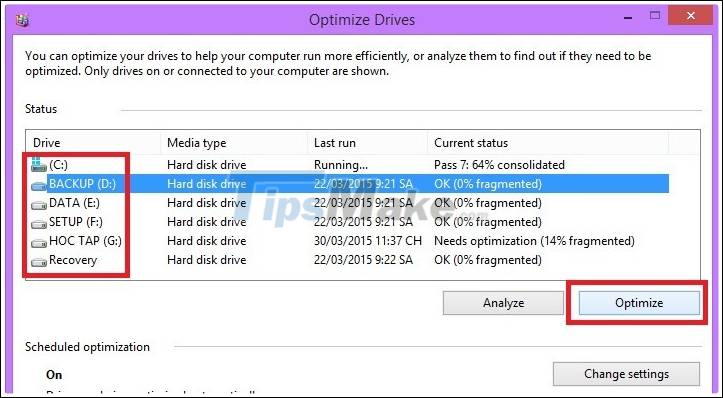This screenshot has width=723, height=398.
Task: Click the '22/03/2015 9:22 SA' date cell
Action: (363, 260)
